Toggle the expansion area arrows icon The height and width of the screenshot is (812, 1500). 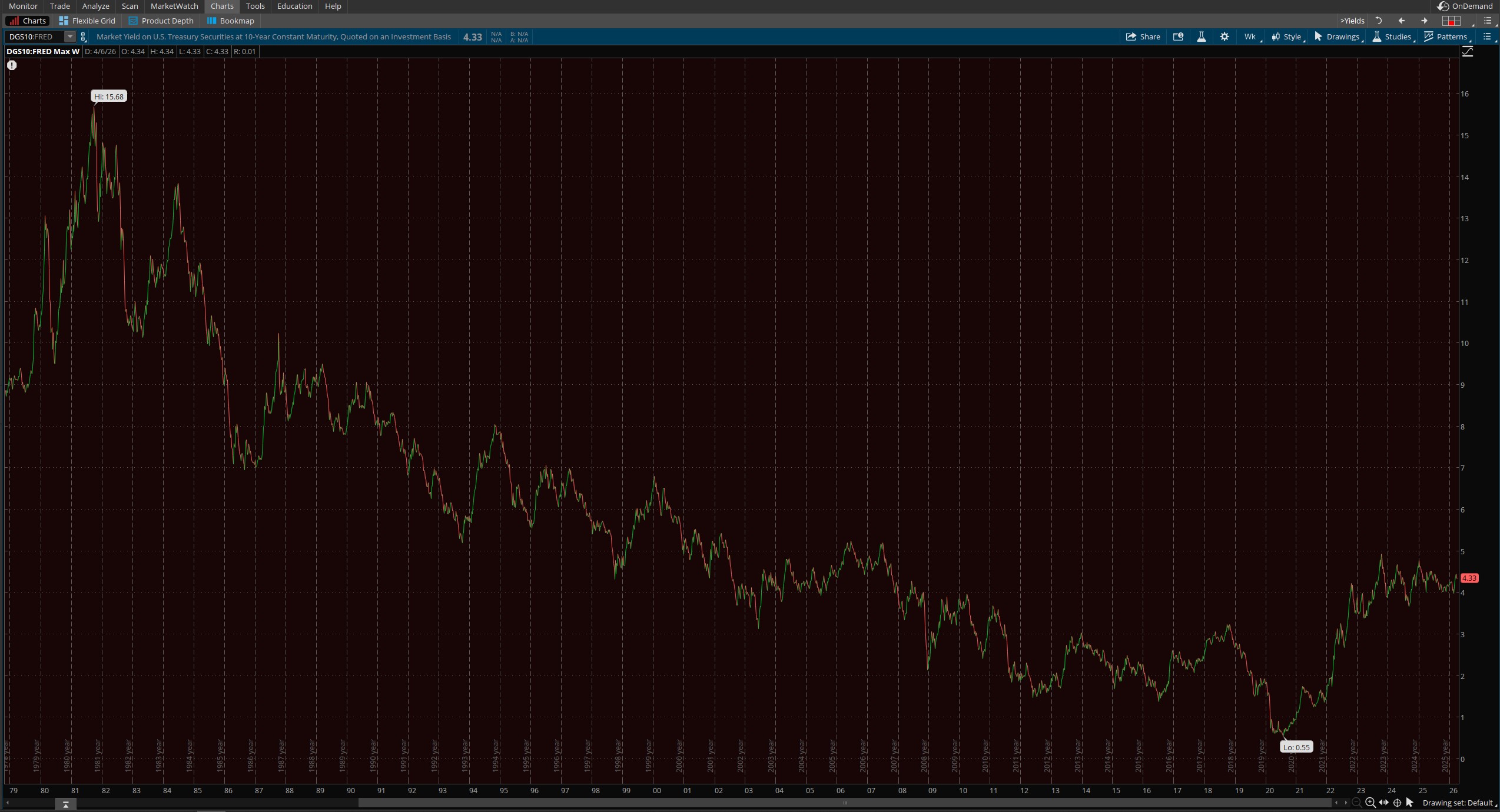[1384, 803]
